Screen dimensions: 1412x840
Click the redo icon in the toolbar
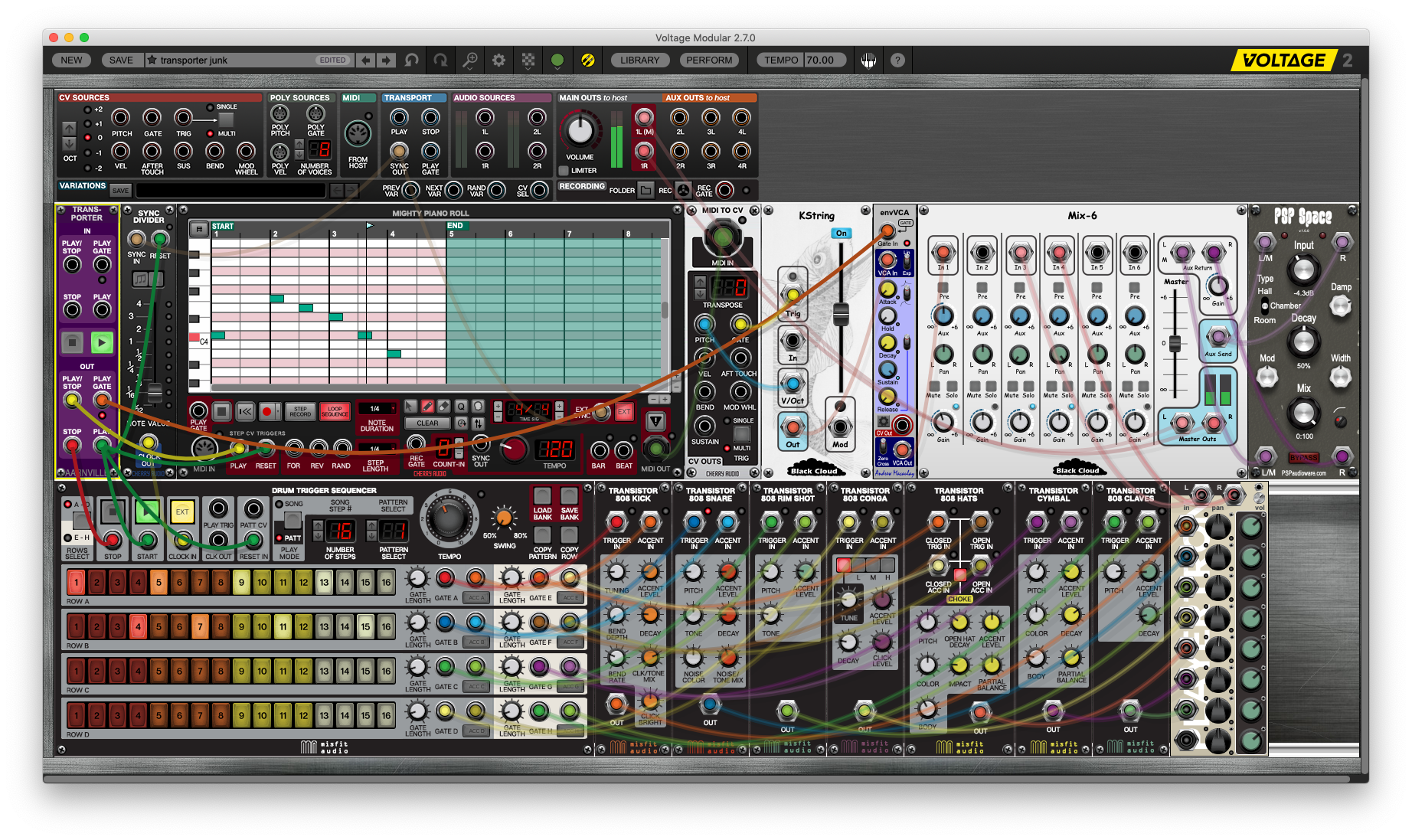pos(440,60)
